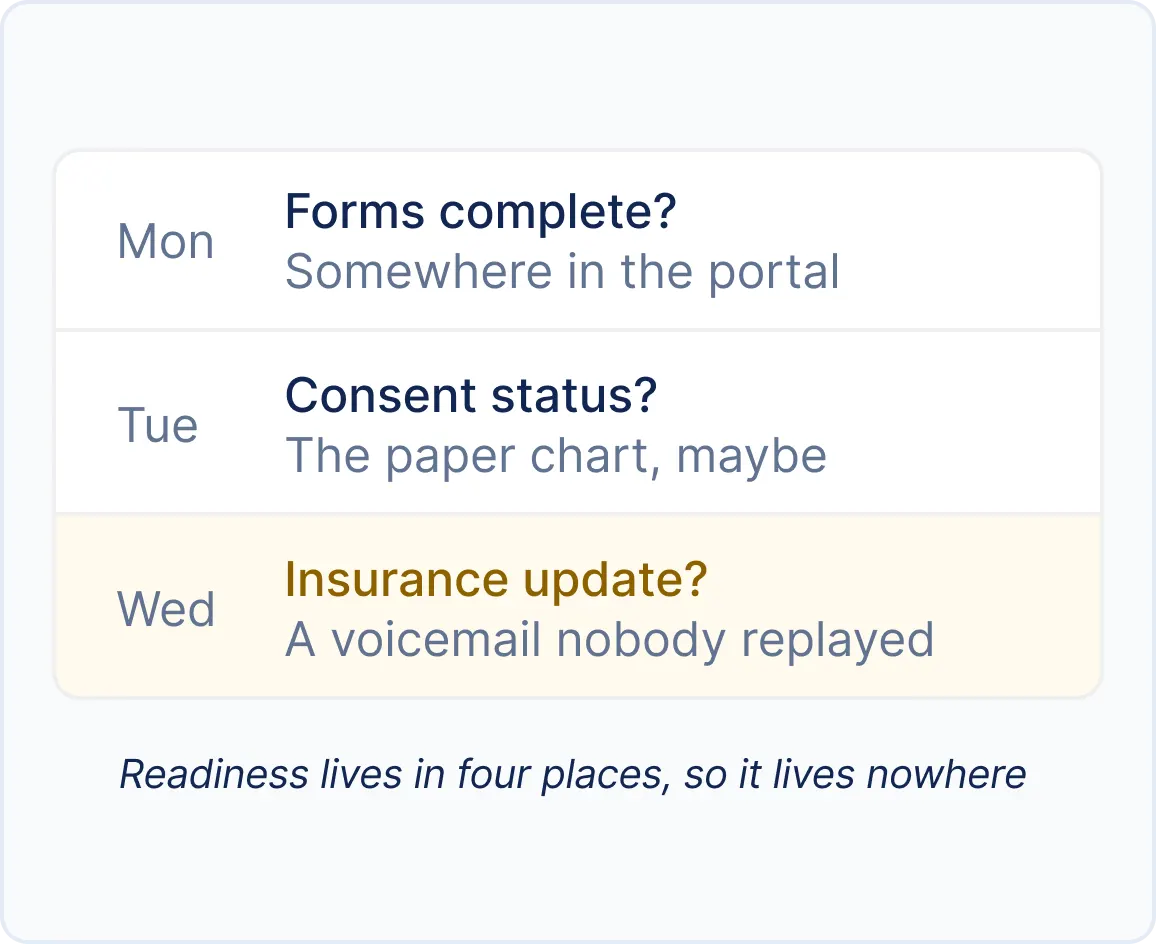Select the Monday row background
Image resolution: width=1156 pixels, height=944 pixels.
point(578,240)
